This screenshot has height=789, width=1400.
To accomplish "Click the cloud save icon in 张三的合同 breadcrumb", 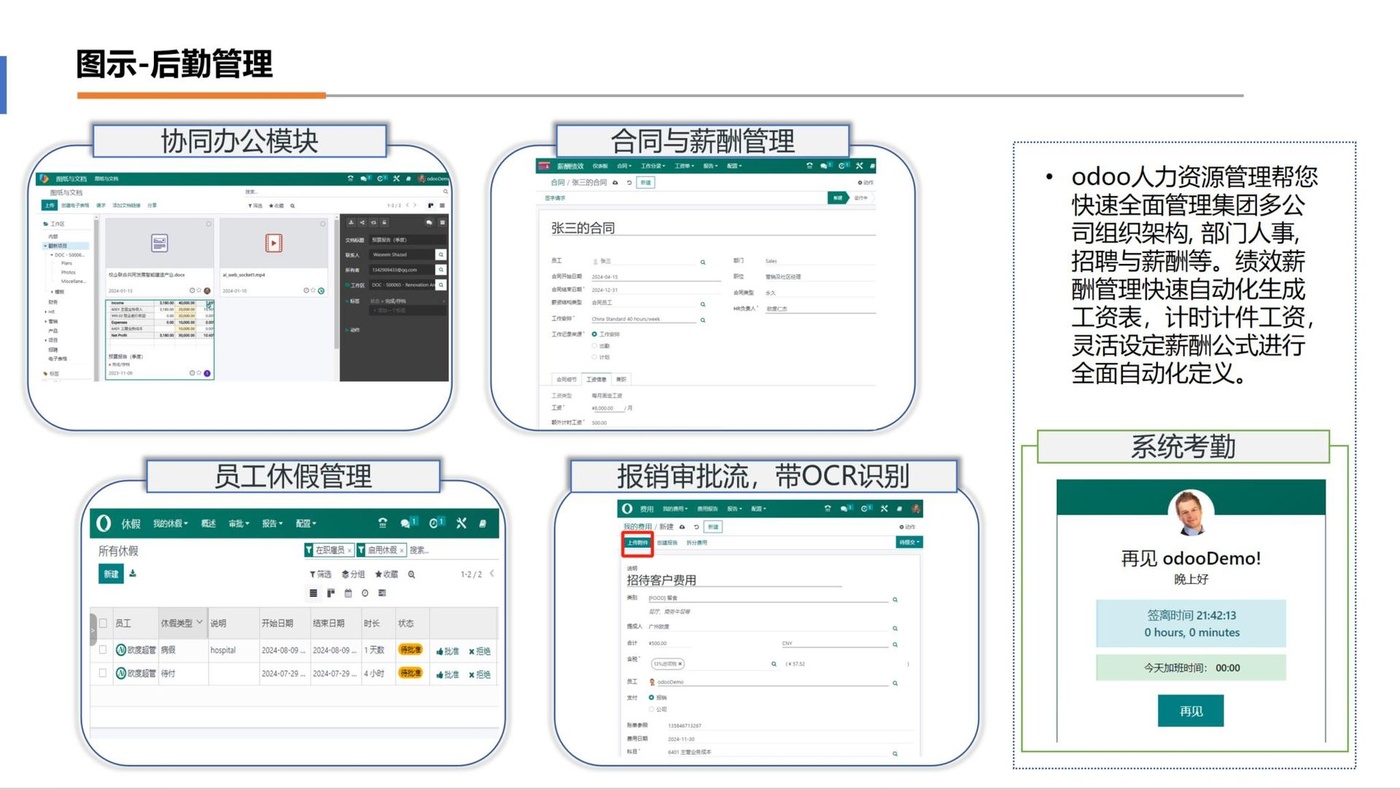I will [x=615, y=183].
